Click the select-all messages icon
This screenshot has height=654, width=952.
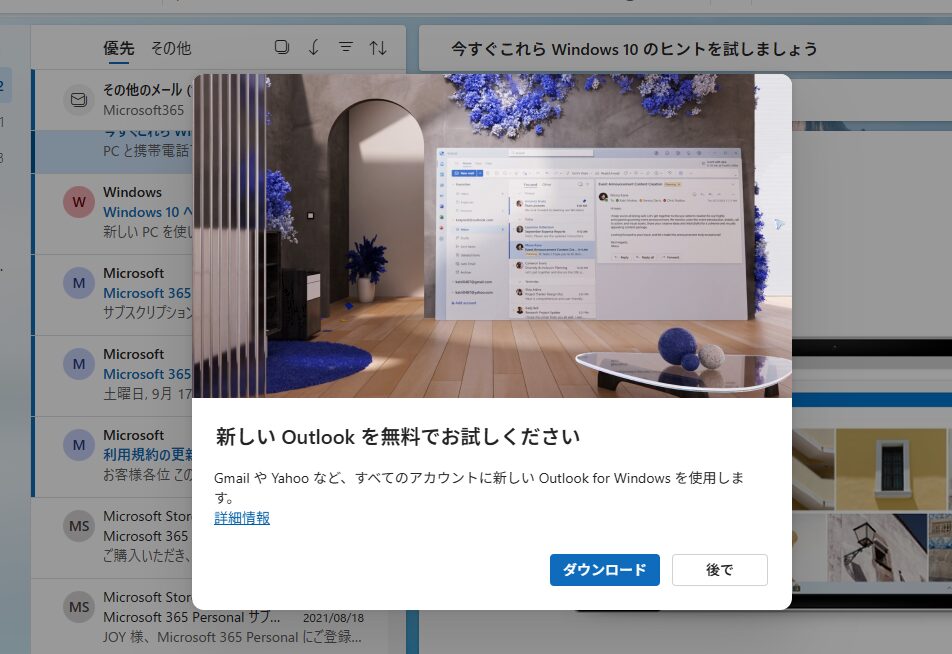click(x=282, y=47)
